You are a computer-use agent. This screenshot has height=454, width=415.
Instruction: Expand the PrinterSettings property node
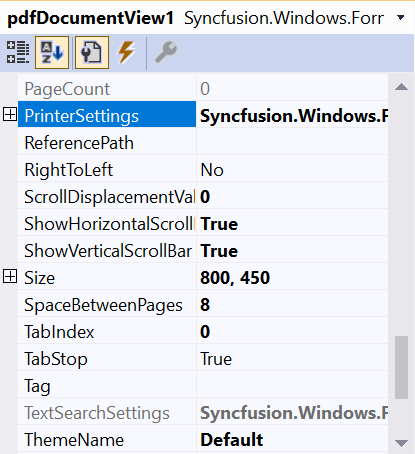[x=10, y=115]
